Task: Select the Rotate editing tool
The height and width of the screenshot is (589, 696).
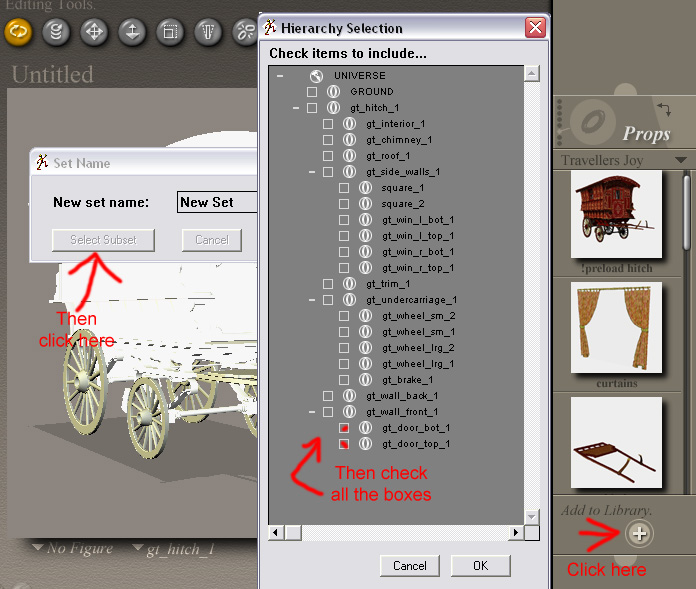Action: [18, 32]
